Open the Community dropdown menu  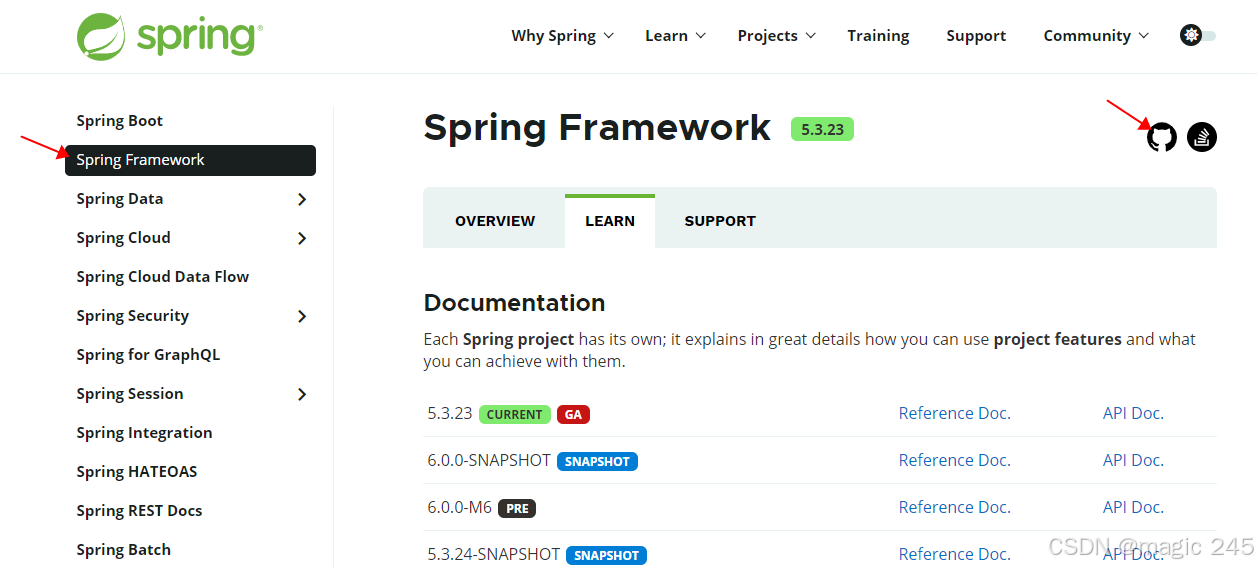click(x=1096, y=36)
